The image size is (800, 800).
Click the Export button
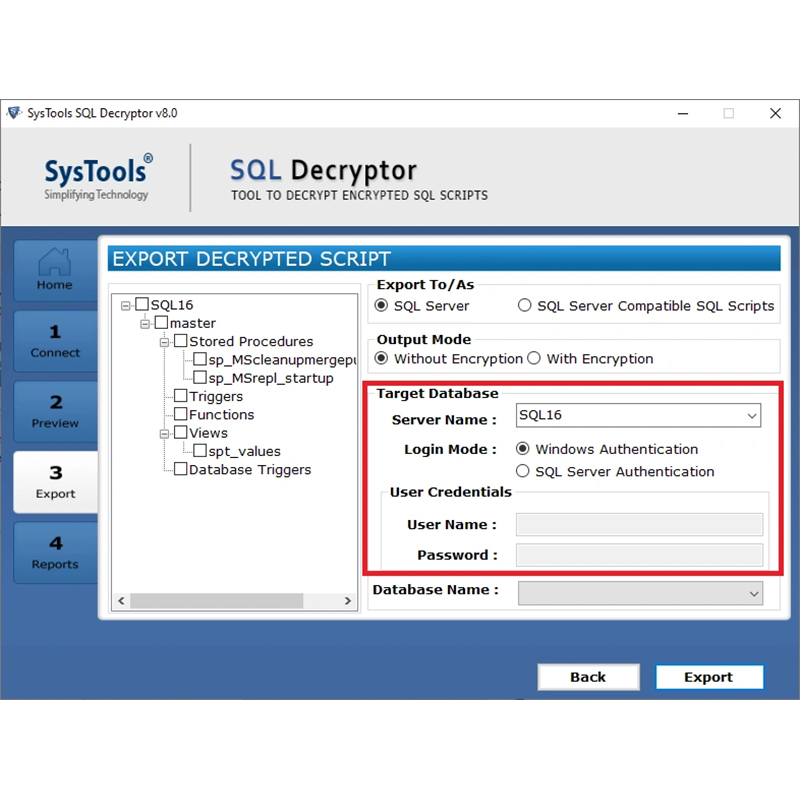pos(709,677)
